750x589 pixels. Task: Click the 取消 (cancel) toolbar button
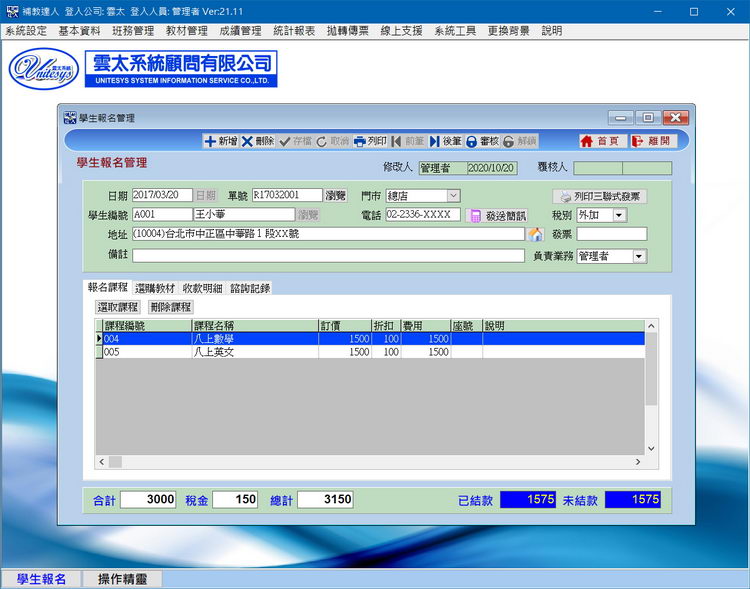click(333, 141)
